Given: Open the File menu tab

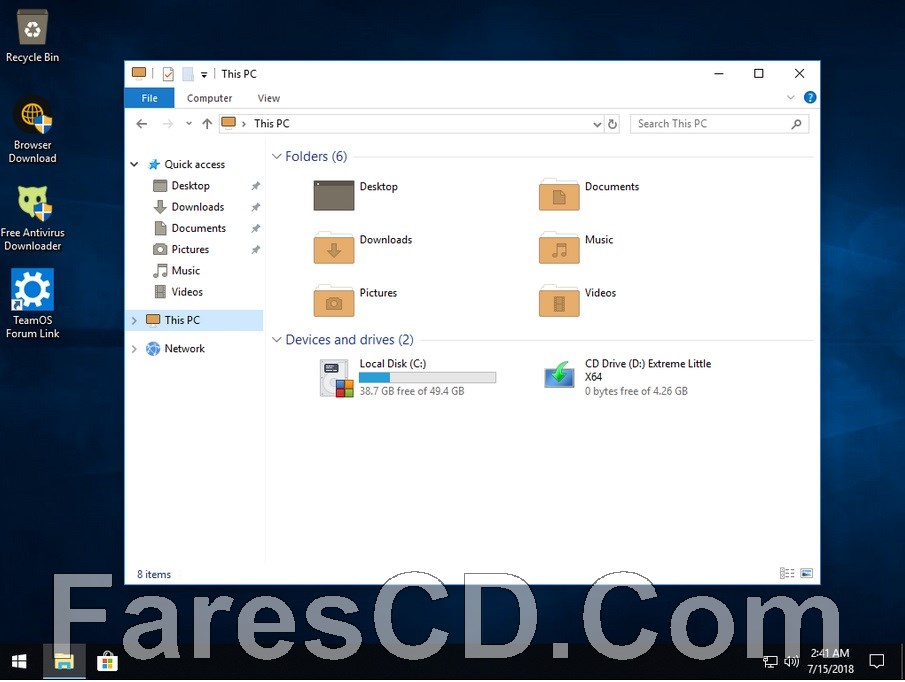Looking at the screenshot, I should pyautogui.click(x=149, y=98).
